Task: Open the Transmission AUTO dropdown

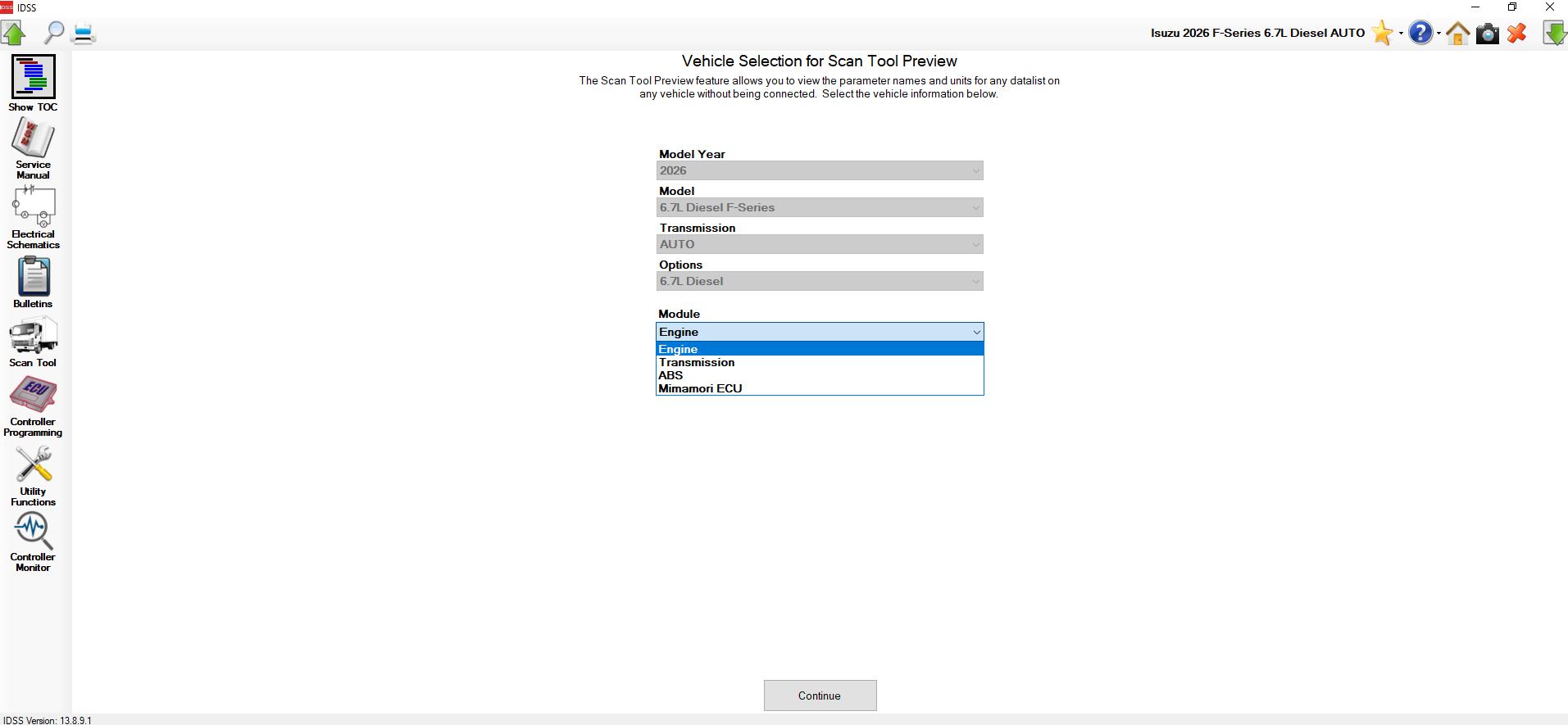Action: pos(820,244)
